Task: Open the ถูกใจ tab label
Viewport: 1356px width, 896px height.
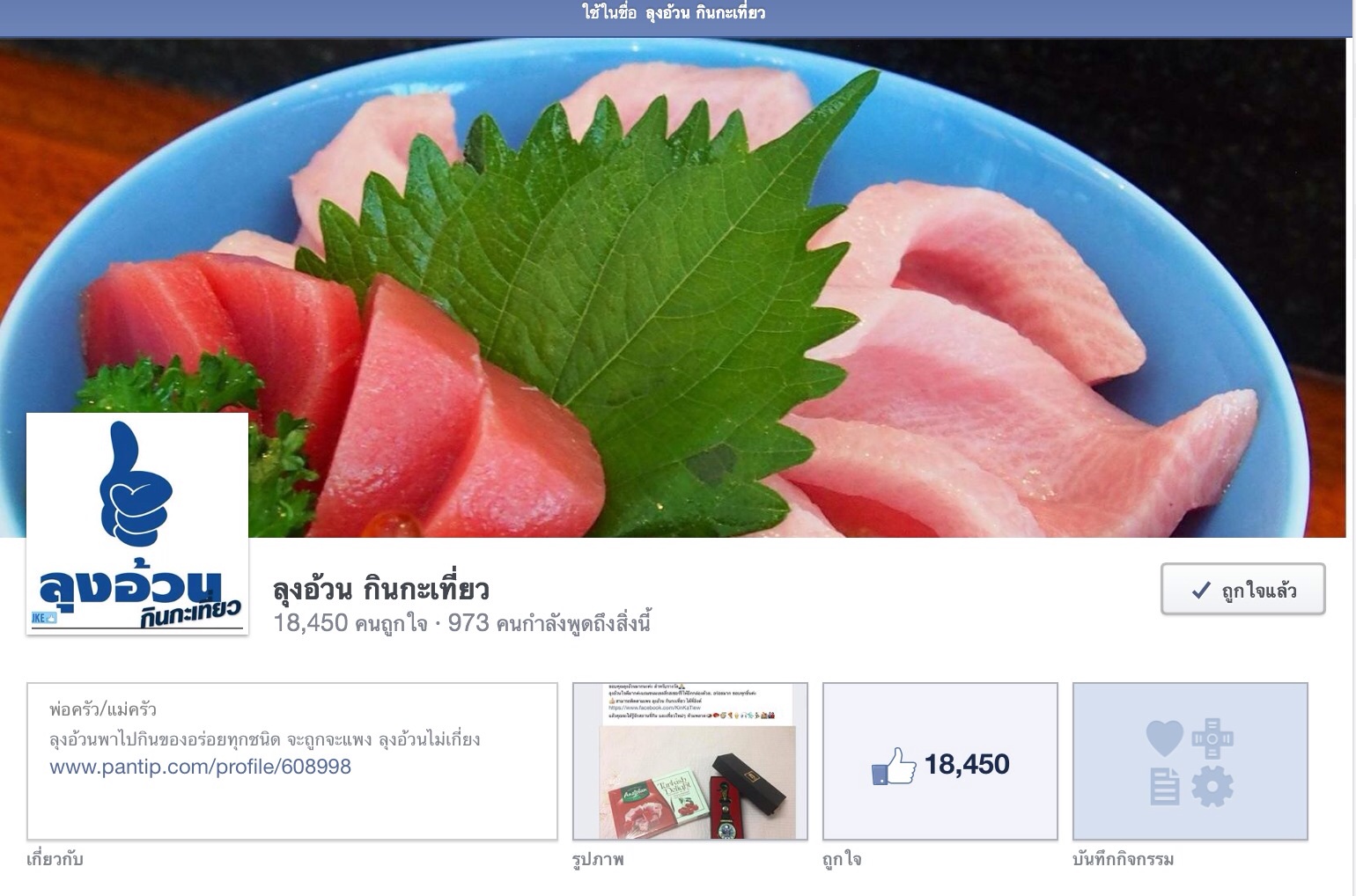Action: 842,859
